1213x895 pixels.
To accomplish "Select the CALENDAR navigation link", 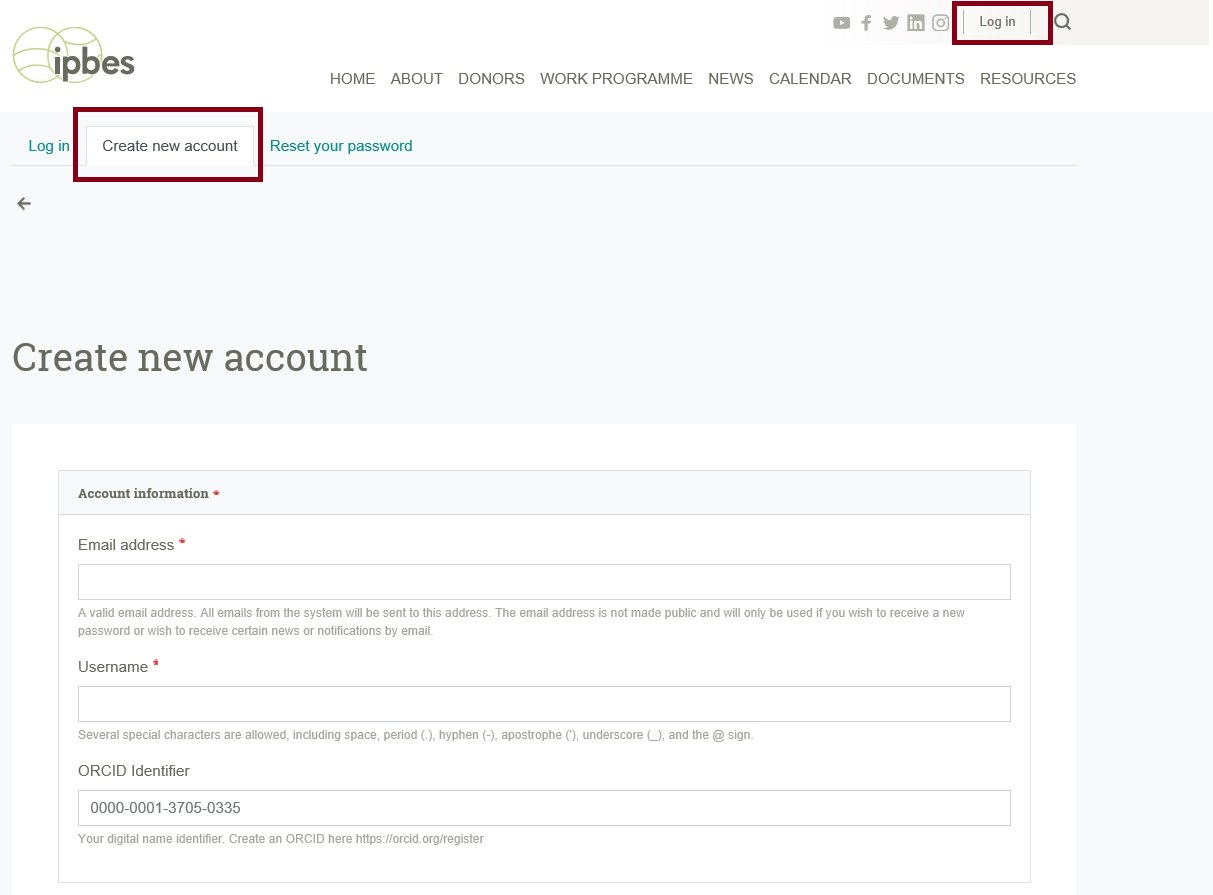I will pyautogui.click(x=810, y=79).
